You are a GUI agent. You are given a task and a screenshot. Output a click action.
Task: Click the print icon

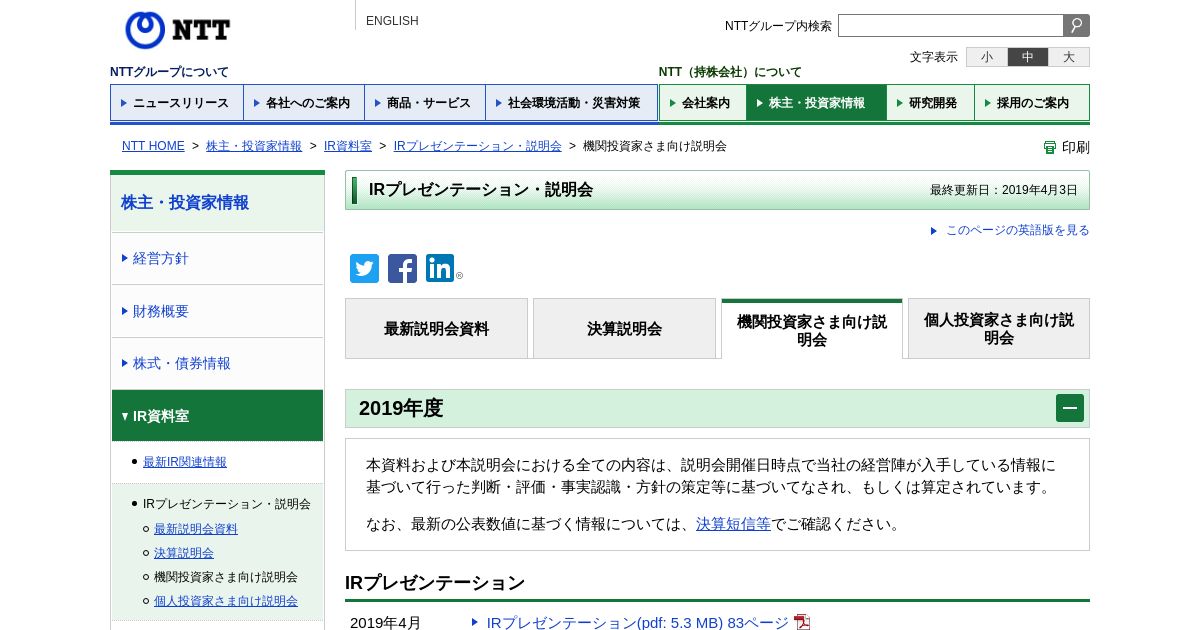[x=1049, y=147]
